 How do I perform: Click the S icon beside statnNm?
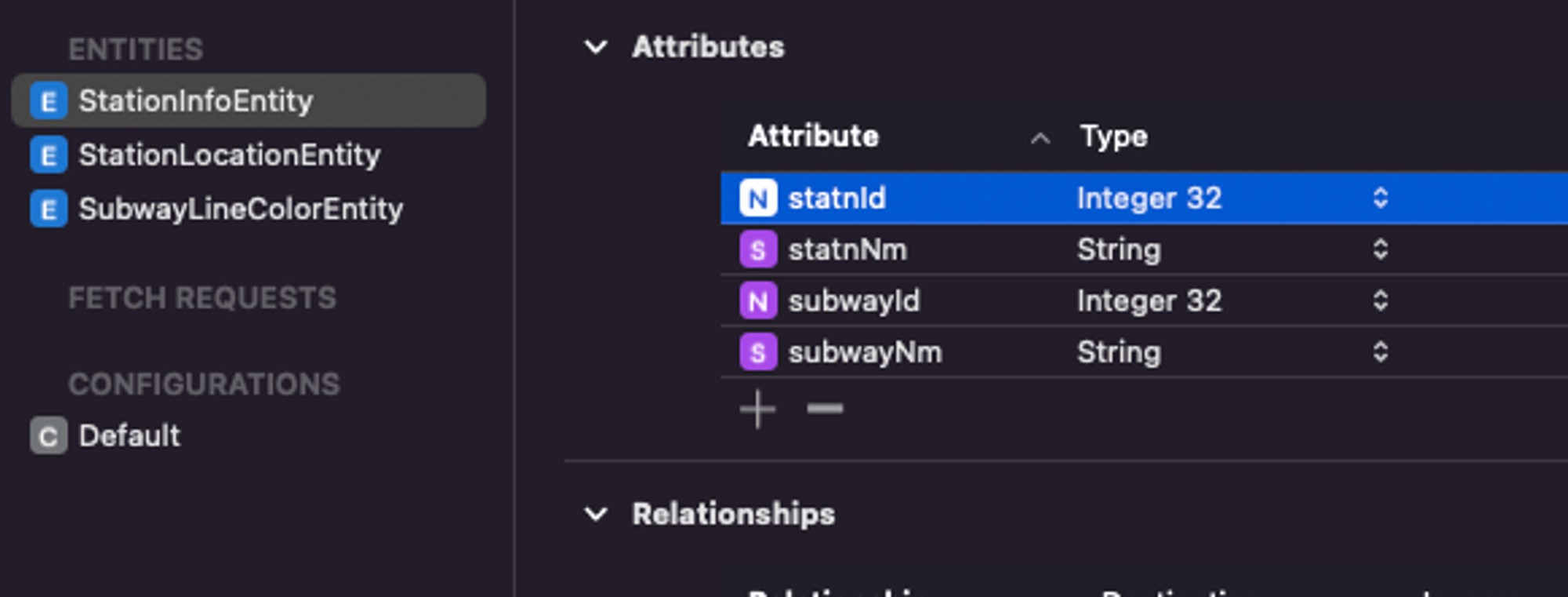pyautogui.click(x=758, y=249)
